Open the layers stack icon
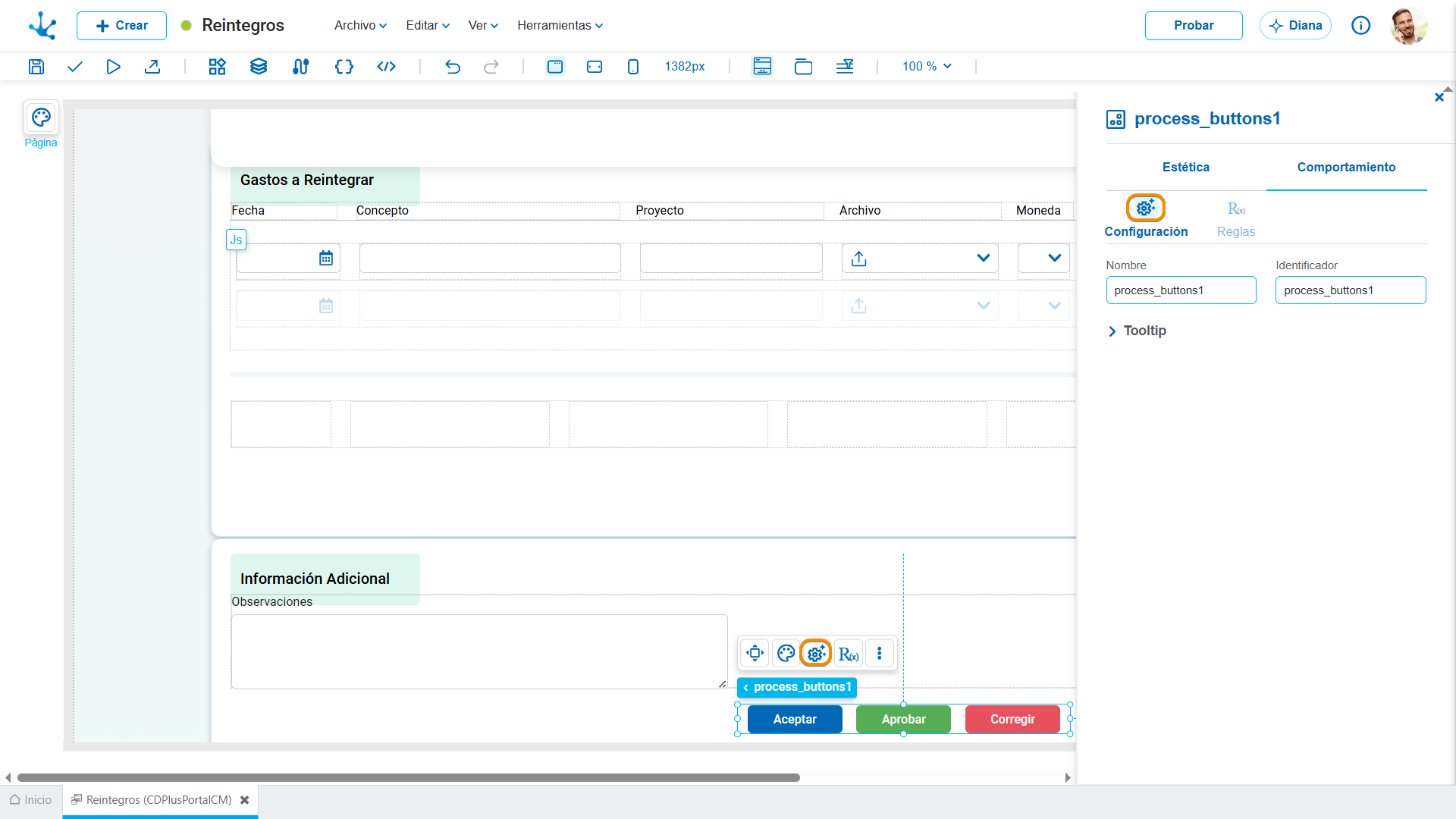Screen dimensions: 1456x819 [259, 67]
